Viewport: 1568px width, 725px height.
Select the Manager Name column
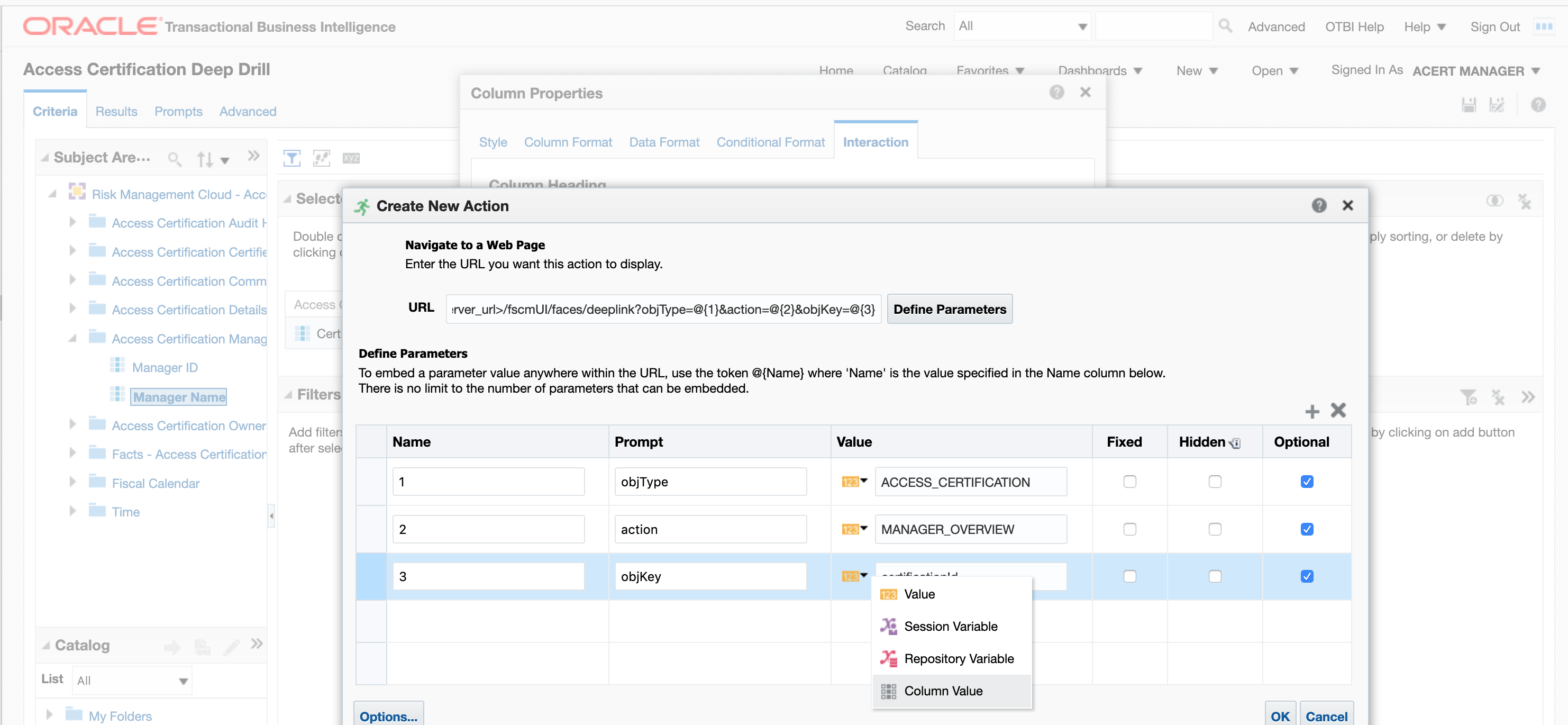click(x=179, y=397)
